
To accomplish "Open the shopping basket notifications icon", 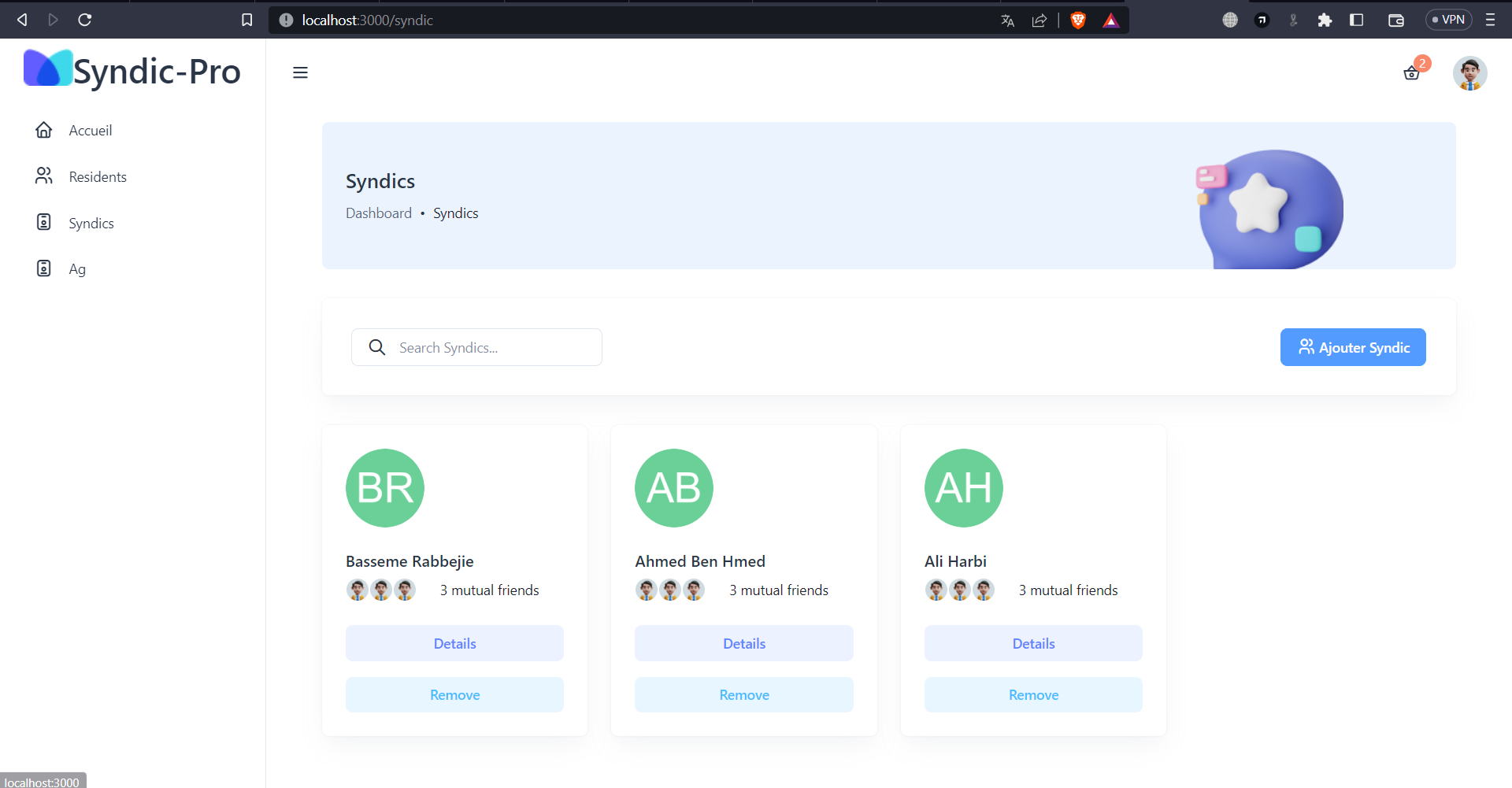I will [1411, 73].
